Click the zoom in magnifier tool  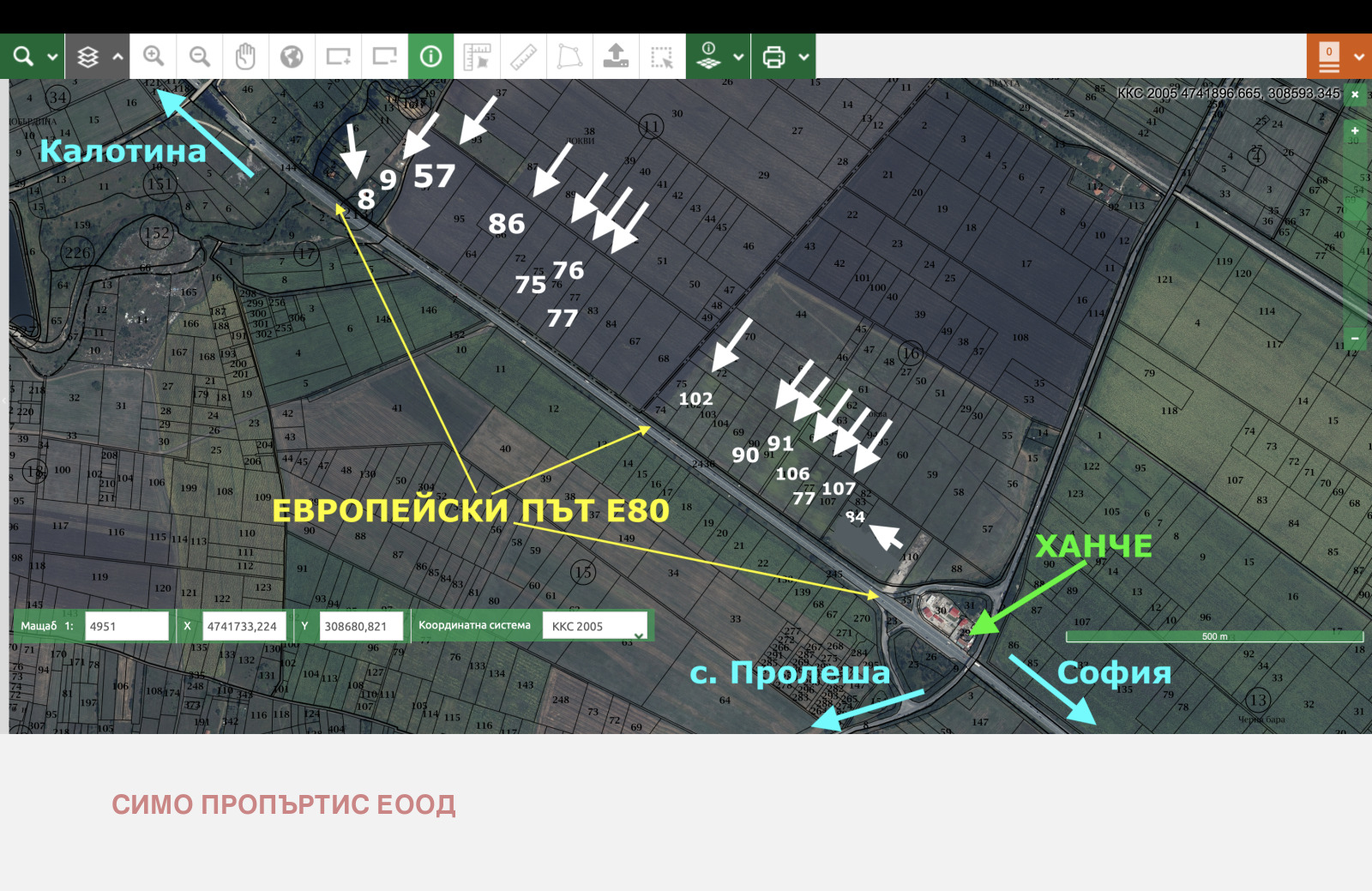[153, 57]
